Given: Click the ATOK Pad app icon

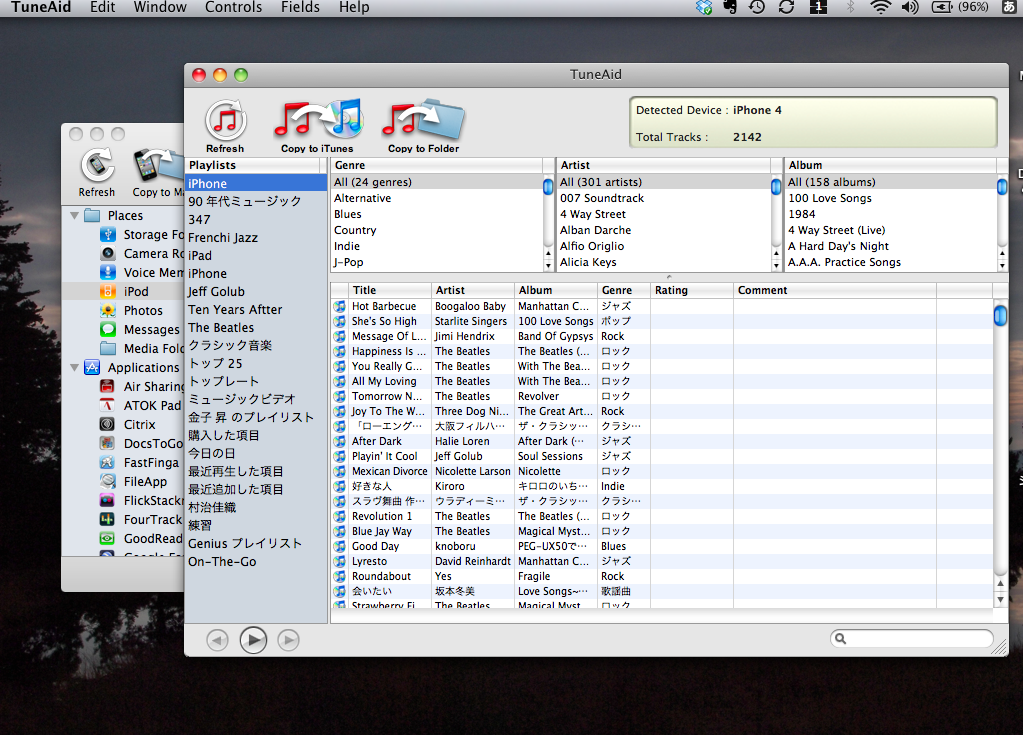Looking at the screenshot, I should 107,405.
